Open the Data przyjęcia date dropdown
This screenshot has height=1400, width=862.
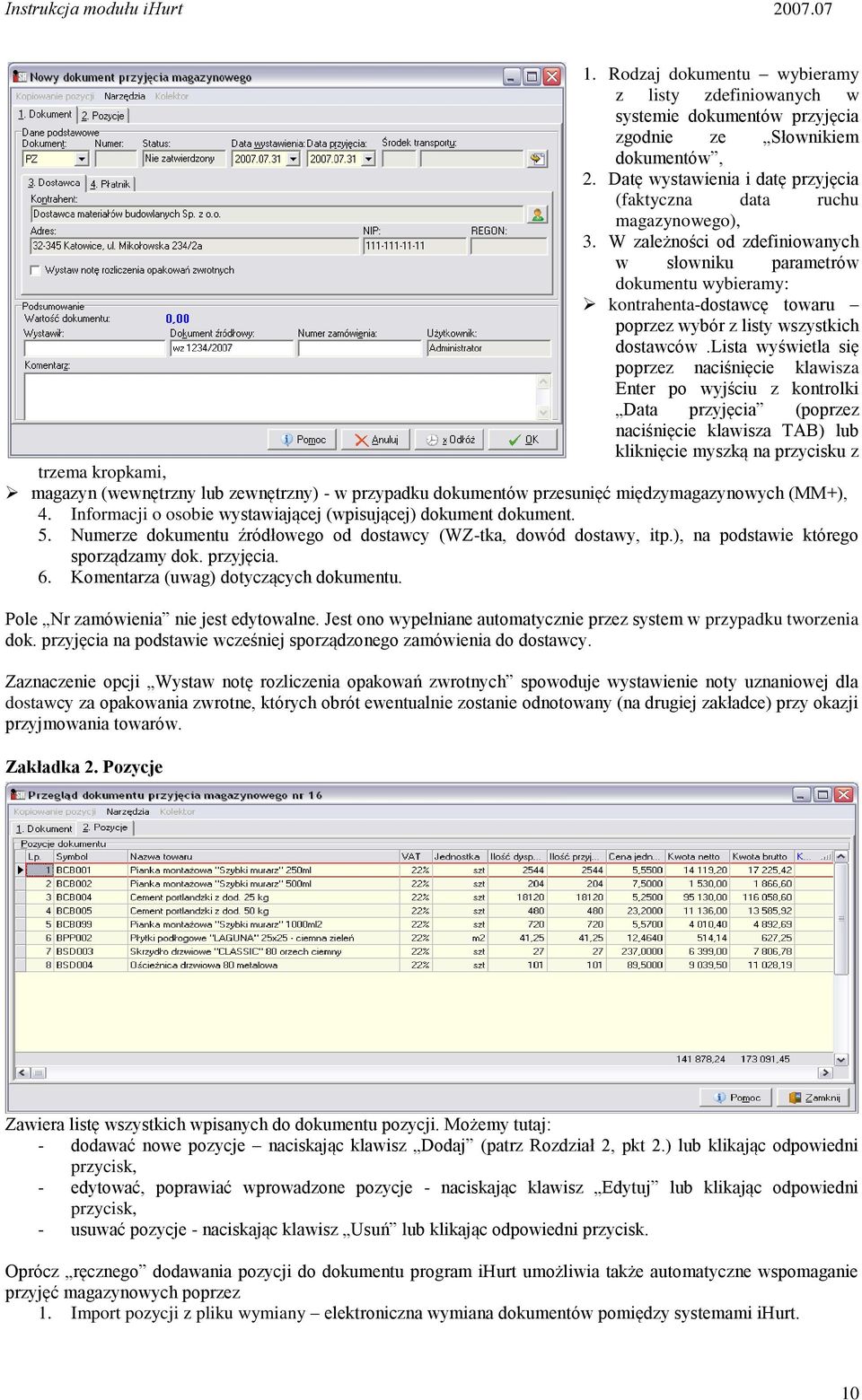pos(368,159)
